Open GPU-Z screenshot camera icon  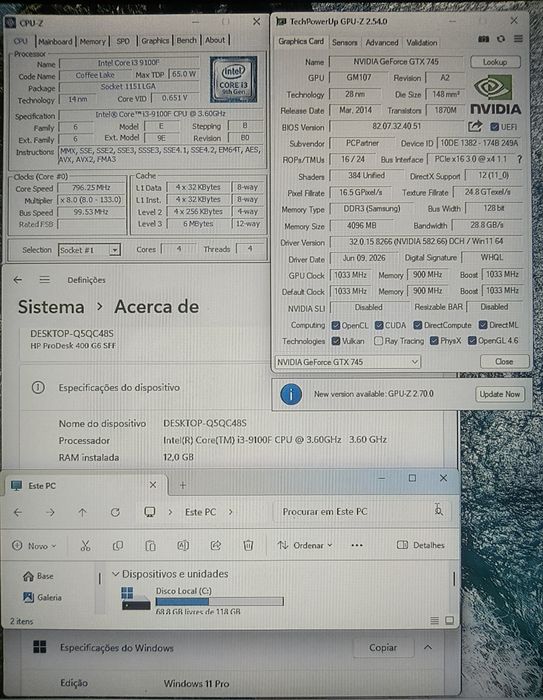[x=483, y=39]
